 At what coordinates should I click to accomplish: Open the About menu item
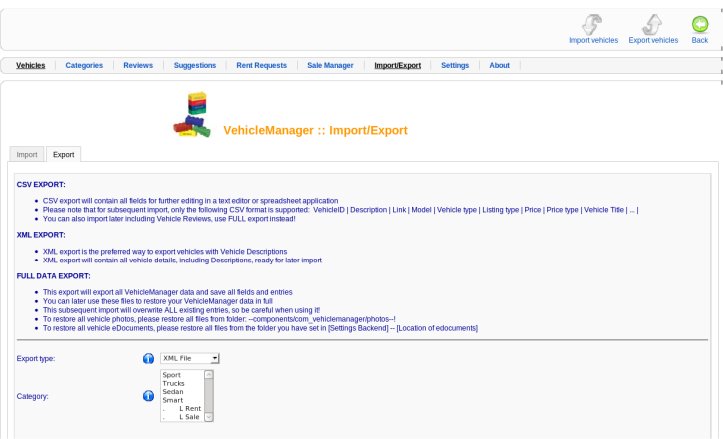click(x=499, y=65)
